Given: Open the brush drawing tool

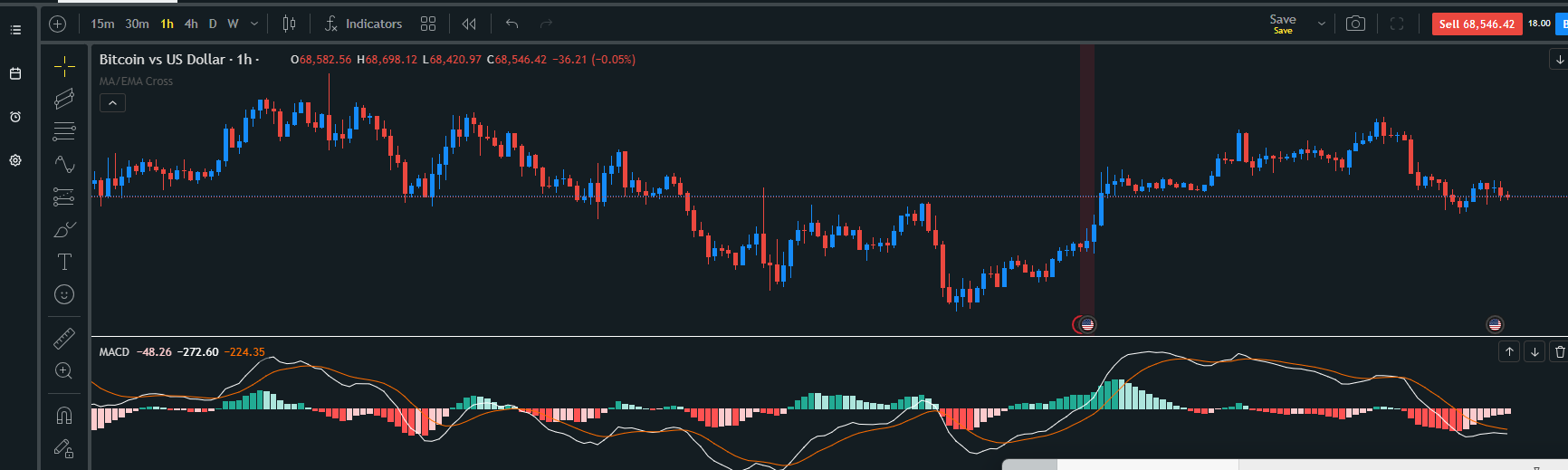Looking at the screenshot, I should 64,229.
